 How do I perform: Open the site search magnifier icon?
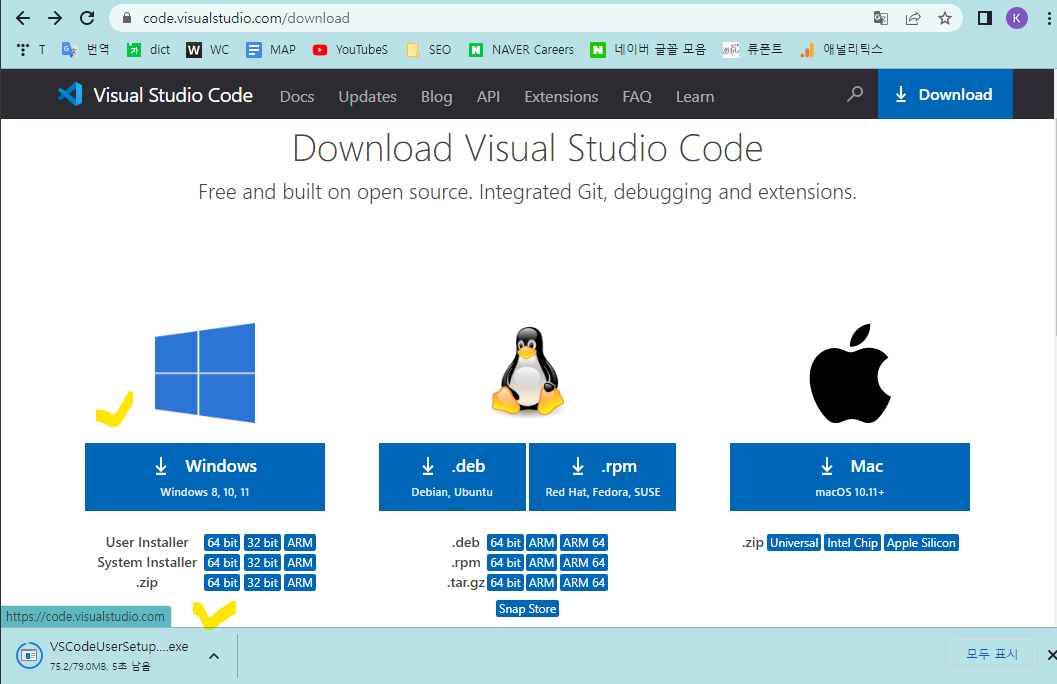click(855, 94)
